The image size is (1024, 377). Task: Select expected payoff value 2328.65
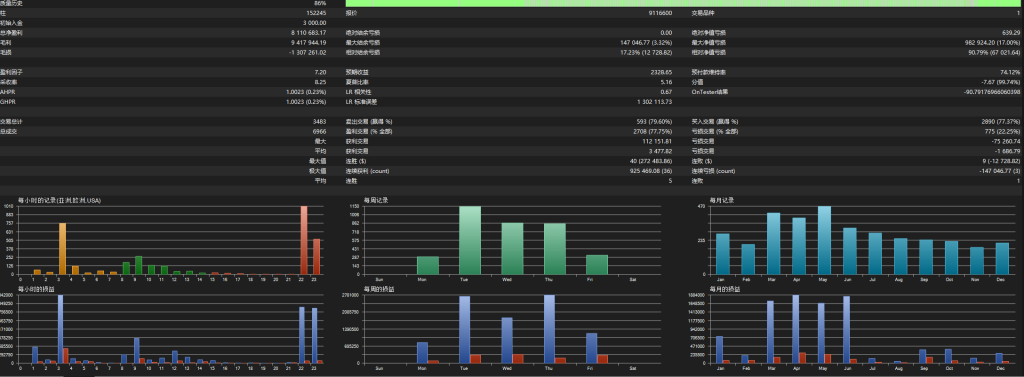pyautogui.click(x=662, y=72)
